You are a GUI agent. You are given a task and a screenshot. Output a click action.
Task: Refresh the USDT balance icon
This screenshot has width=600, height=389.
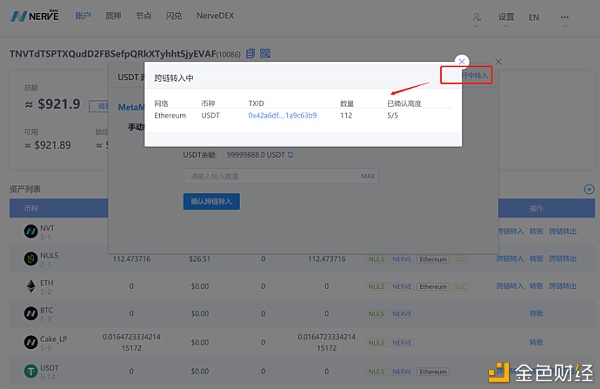[x=290, y=155]
